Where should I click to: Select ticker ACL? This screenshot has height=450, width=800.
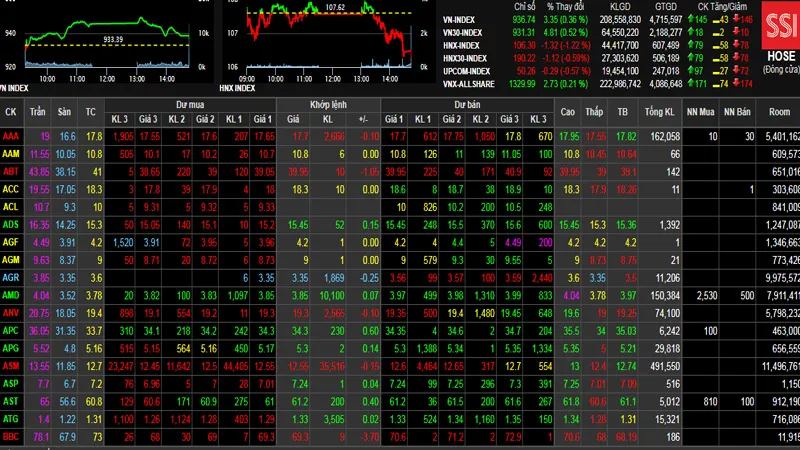coord(10,207)
